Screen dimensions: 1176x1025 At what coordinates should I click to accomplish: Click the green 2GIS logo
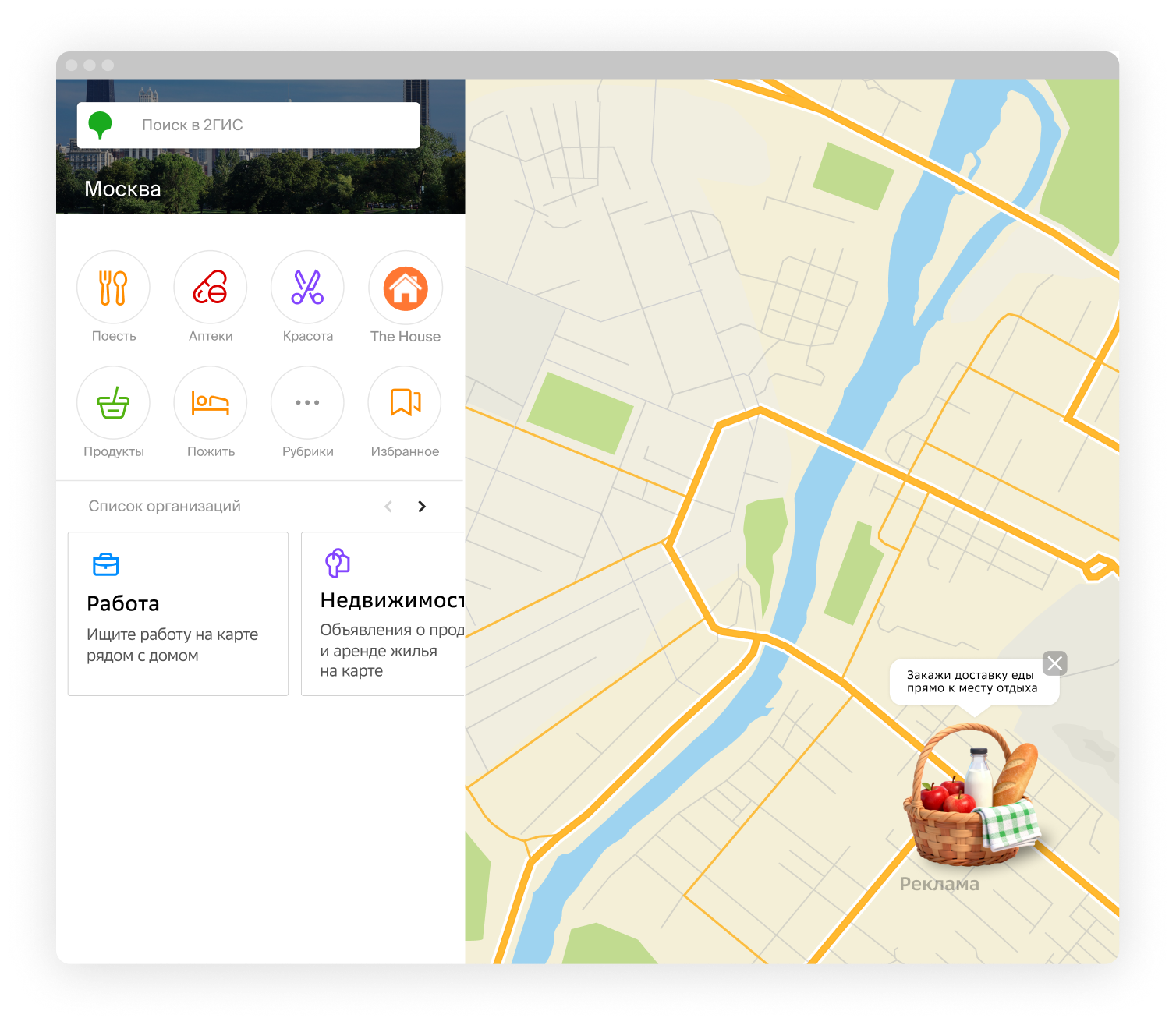(x=100, y=125)
